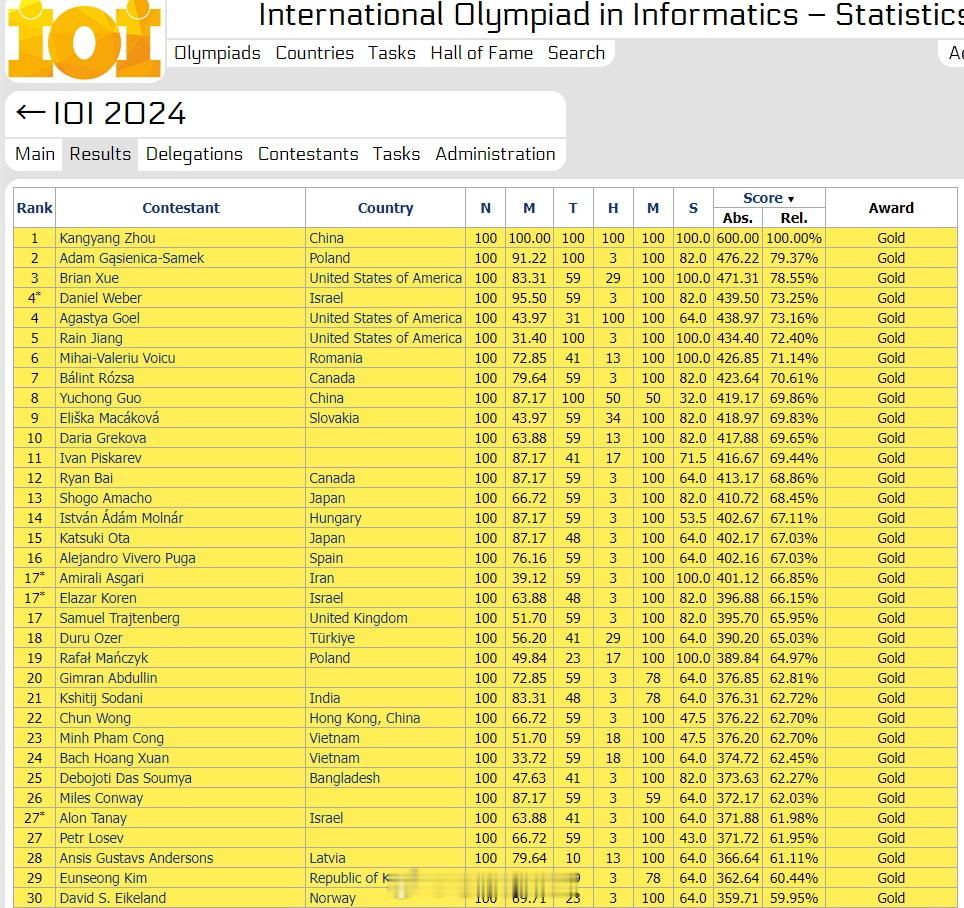Image resolution: width=964 pixels, height=908 pixels.
Task: Open the Countries menu
Action: (x=314, y=53)
